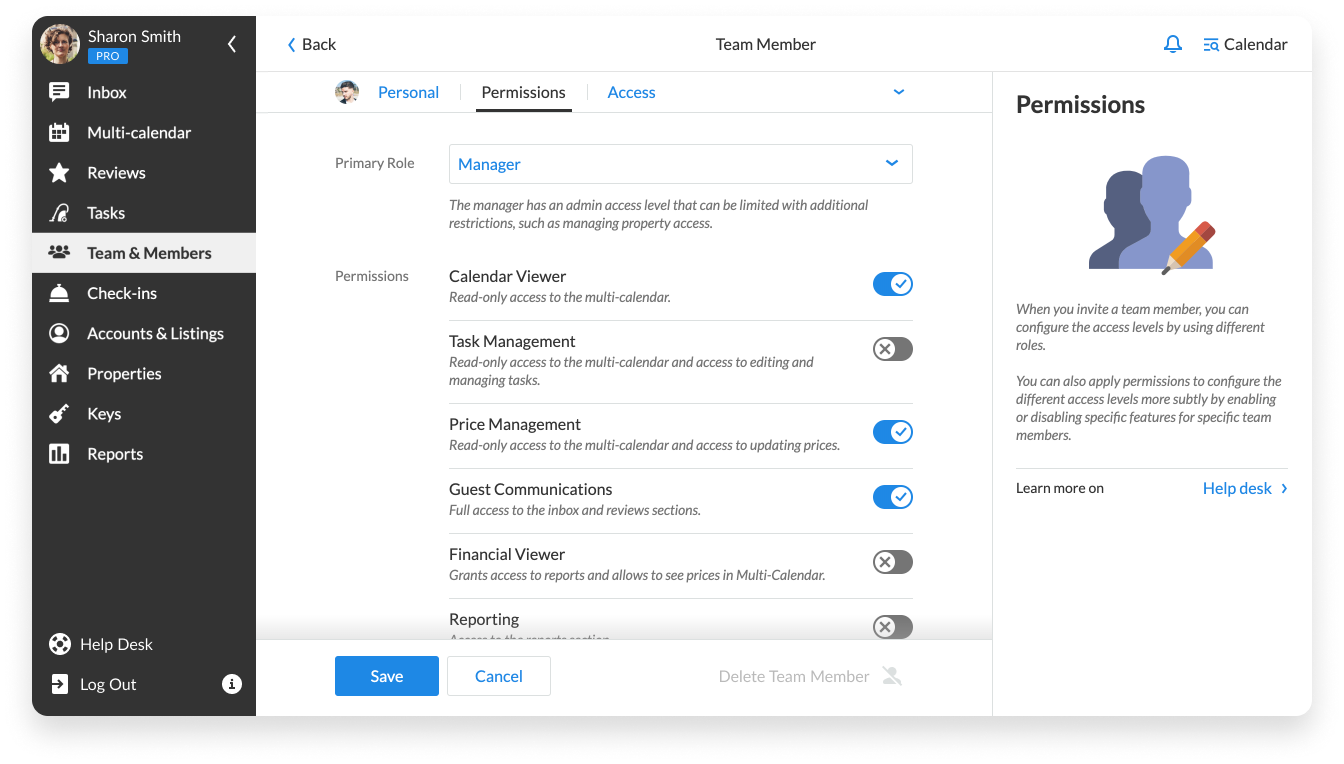Click Sharon Smith's profile photo

pyautogui.click(x=60, y=44)
